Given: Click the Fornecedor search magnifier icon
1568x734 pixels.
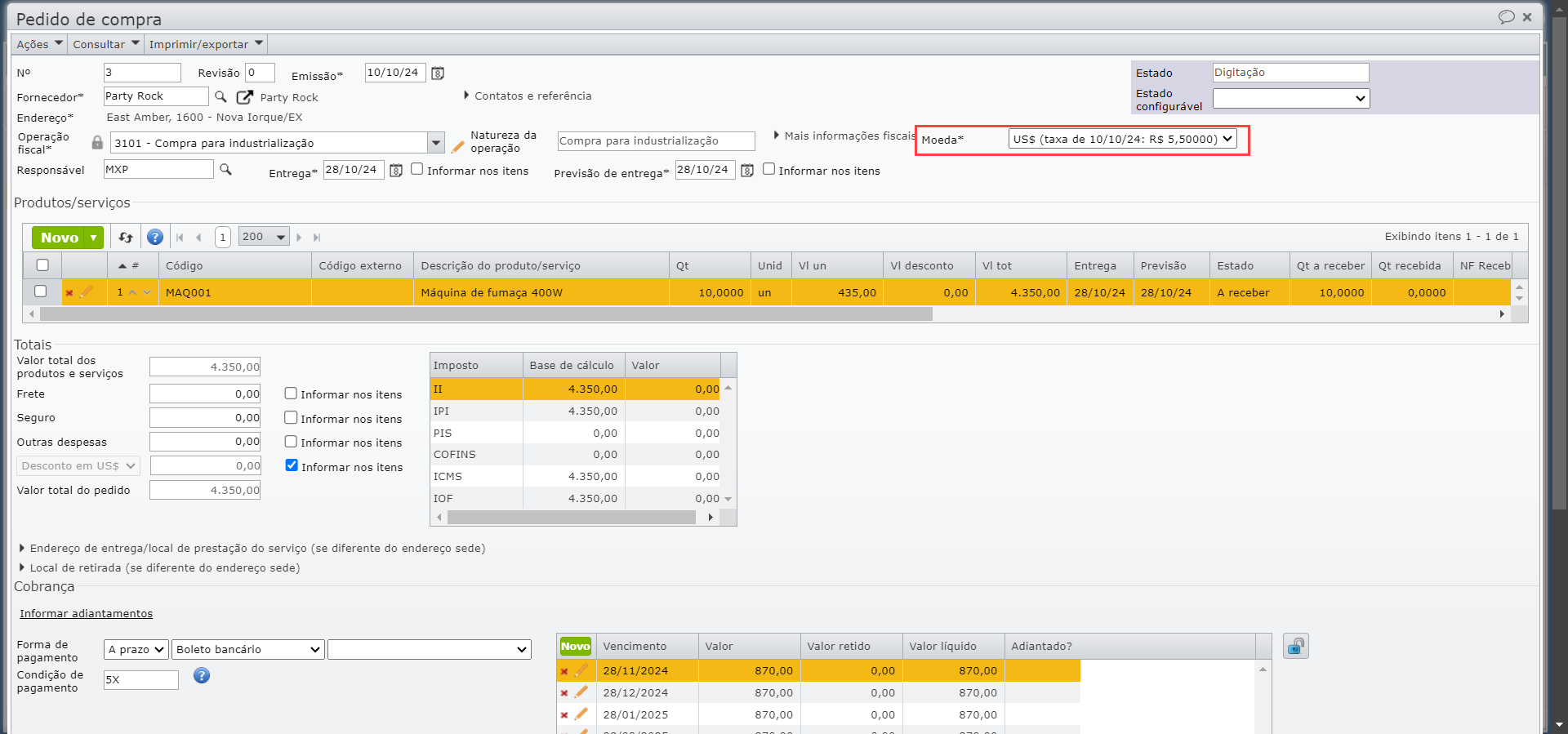Looking at the screenshot, I should click(220, 97).
